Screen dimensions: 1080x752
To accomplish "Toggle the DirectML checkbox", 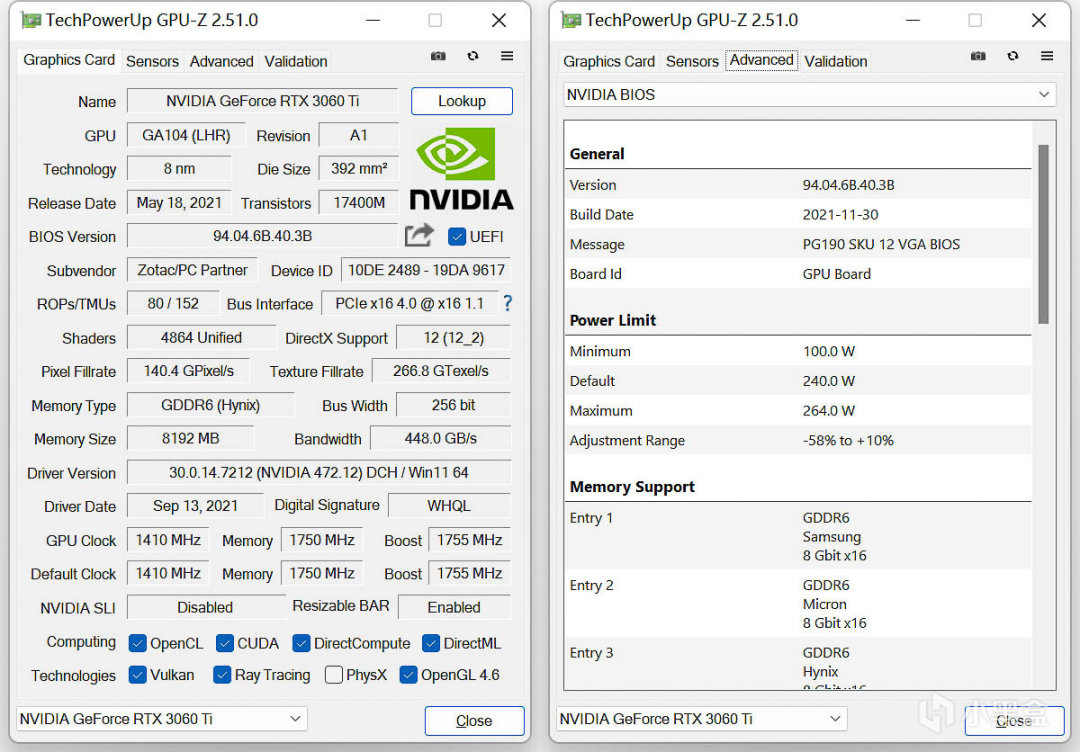I will click(x=431, y=643).
